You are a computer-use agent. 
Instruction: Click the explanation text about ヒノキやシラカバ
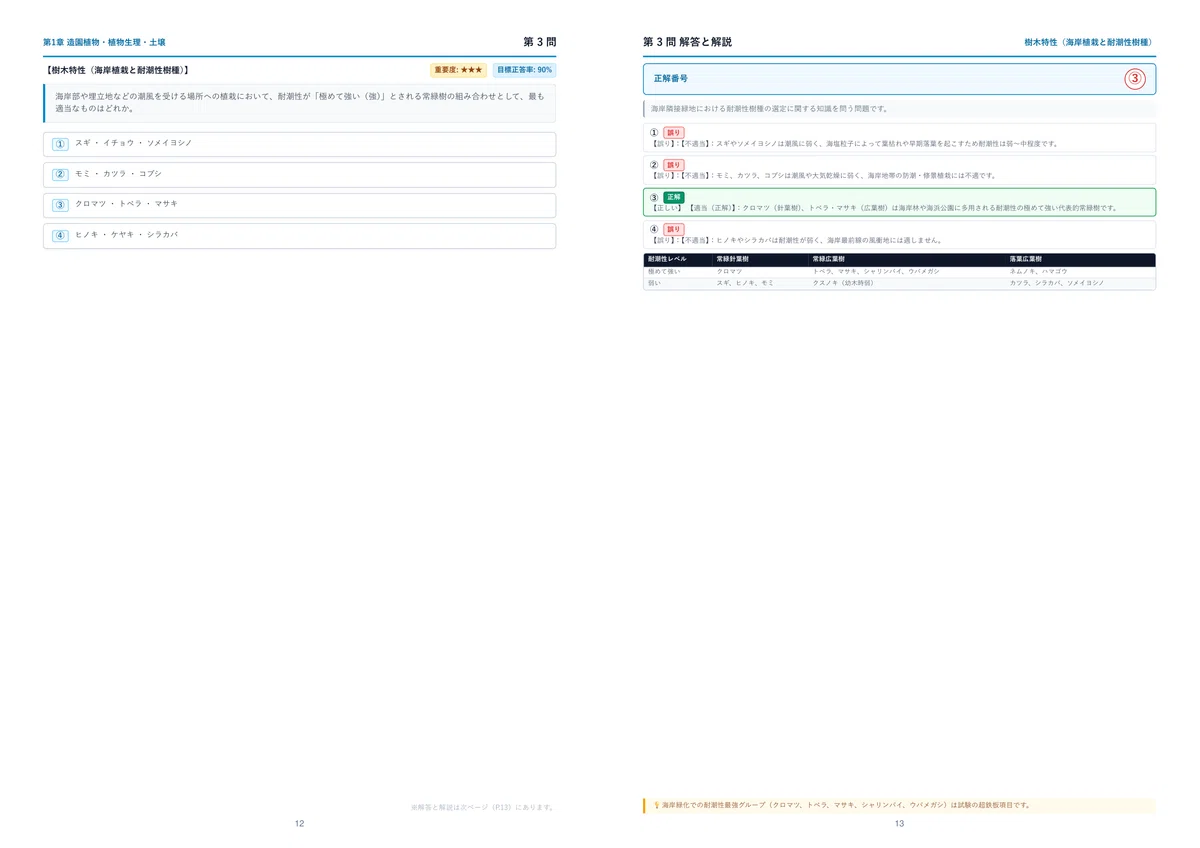(795, 240)
